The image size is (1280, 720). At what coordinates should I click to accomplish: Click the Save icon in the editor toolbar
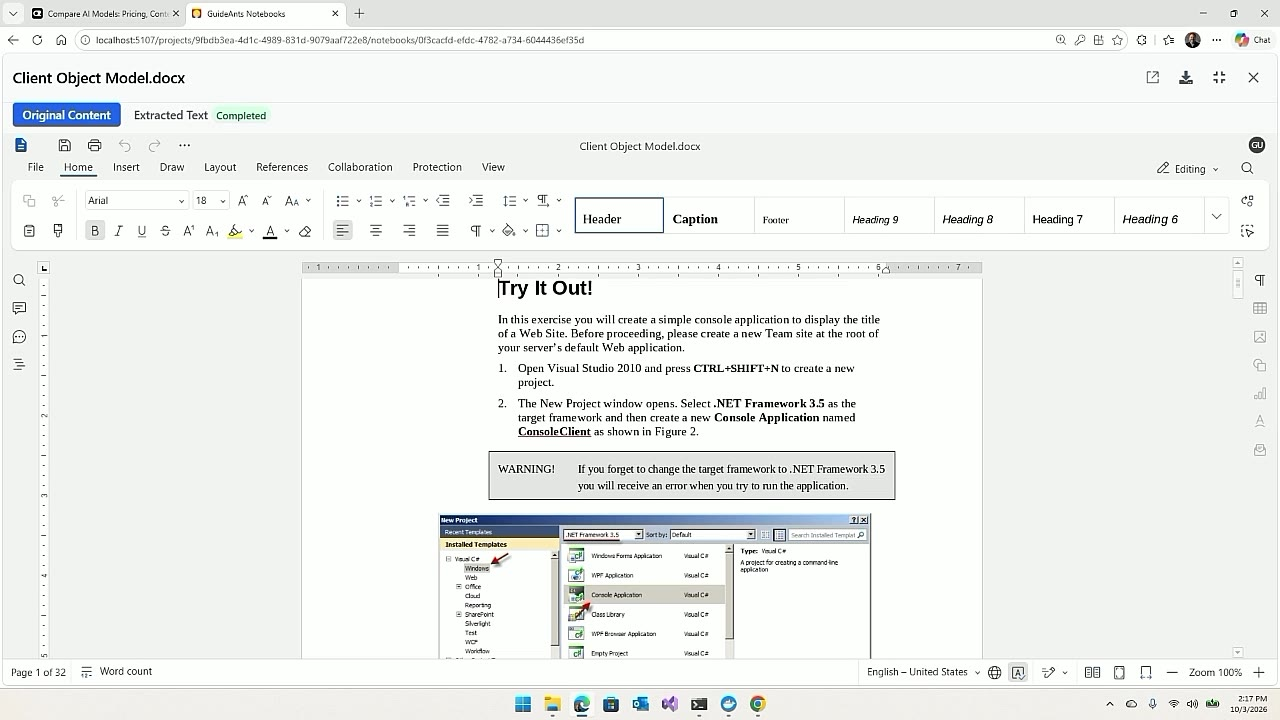point(65,145)
